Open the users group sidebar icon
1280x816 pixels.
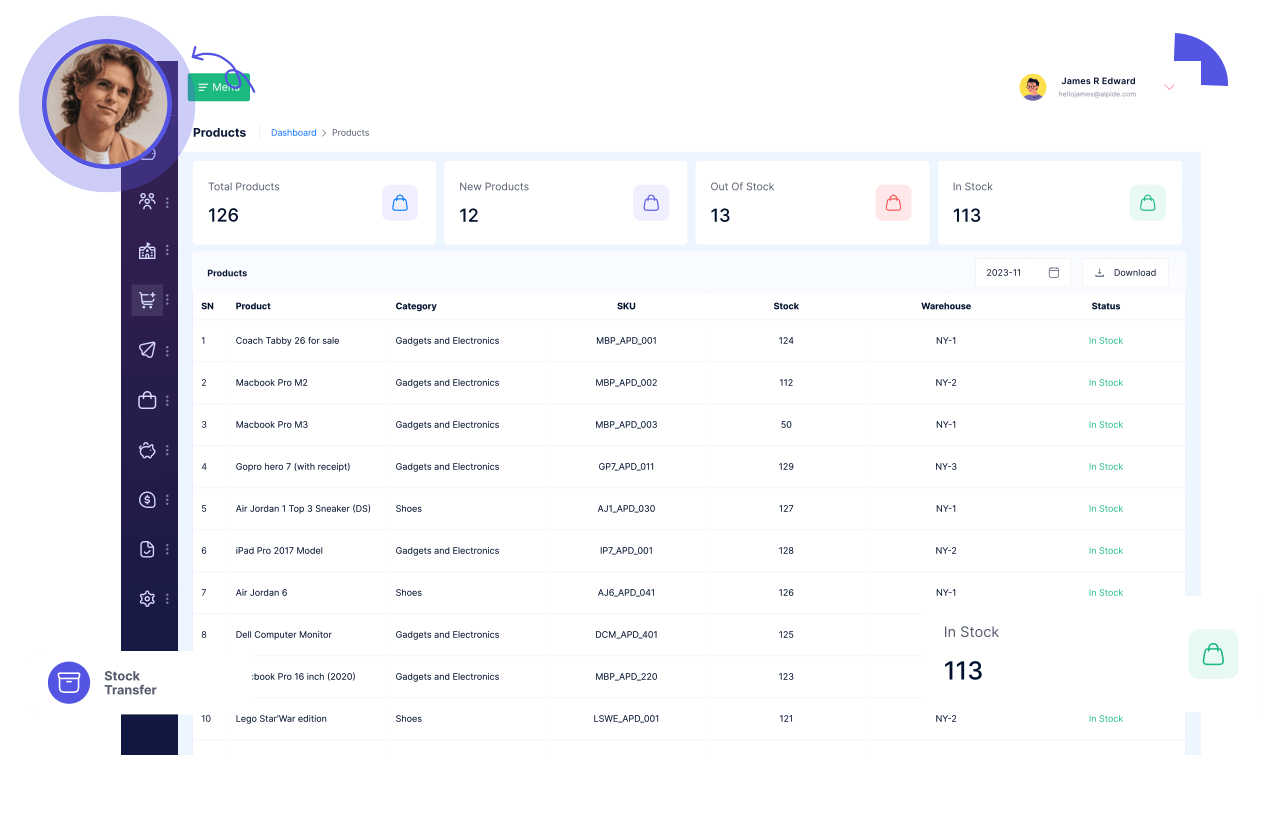(147, 201)
